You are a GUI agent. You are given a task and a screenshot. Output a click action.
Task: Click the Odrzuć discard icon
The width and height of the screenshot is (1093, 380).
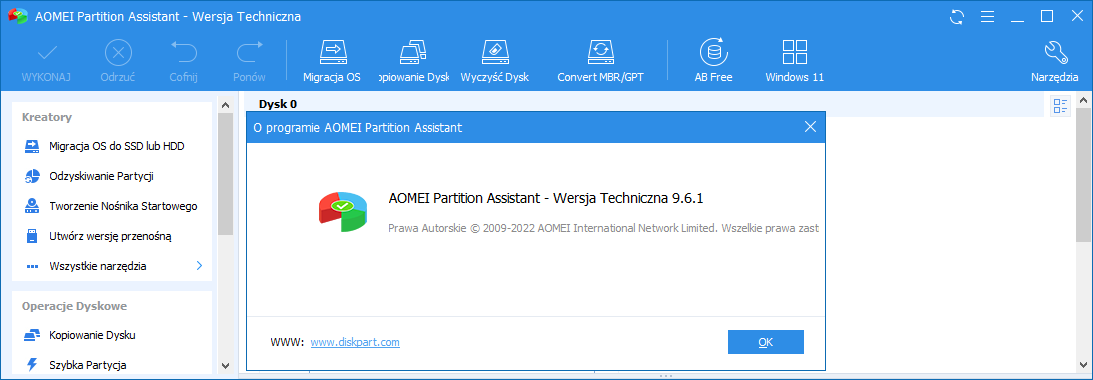pyautogui.click(x=119, y=53)
